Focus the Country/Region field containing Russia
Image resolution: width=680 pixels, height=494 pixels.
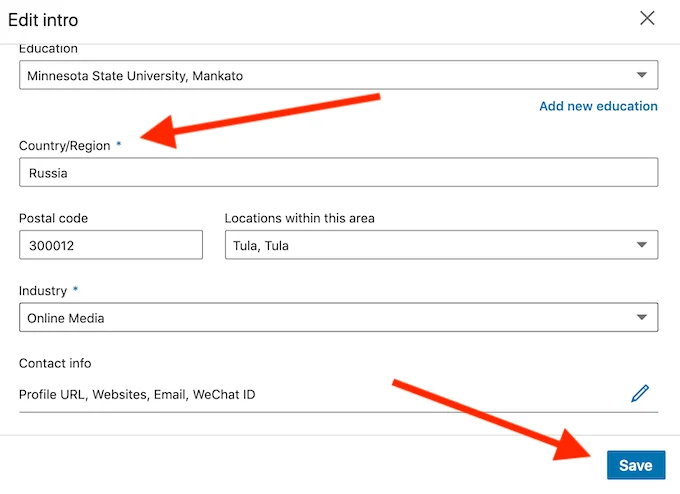coord(338,173)
